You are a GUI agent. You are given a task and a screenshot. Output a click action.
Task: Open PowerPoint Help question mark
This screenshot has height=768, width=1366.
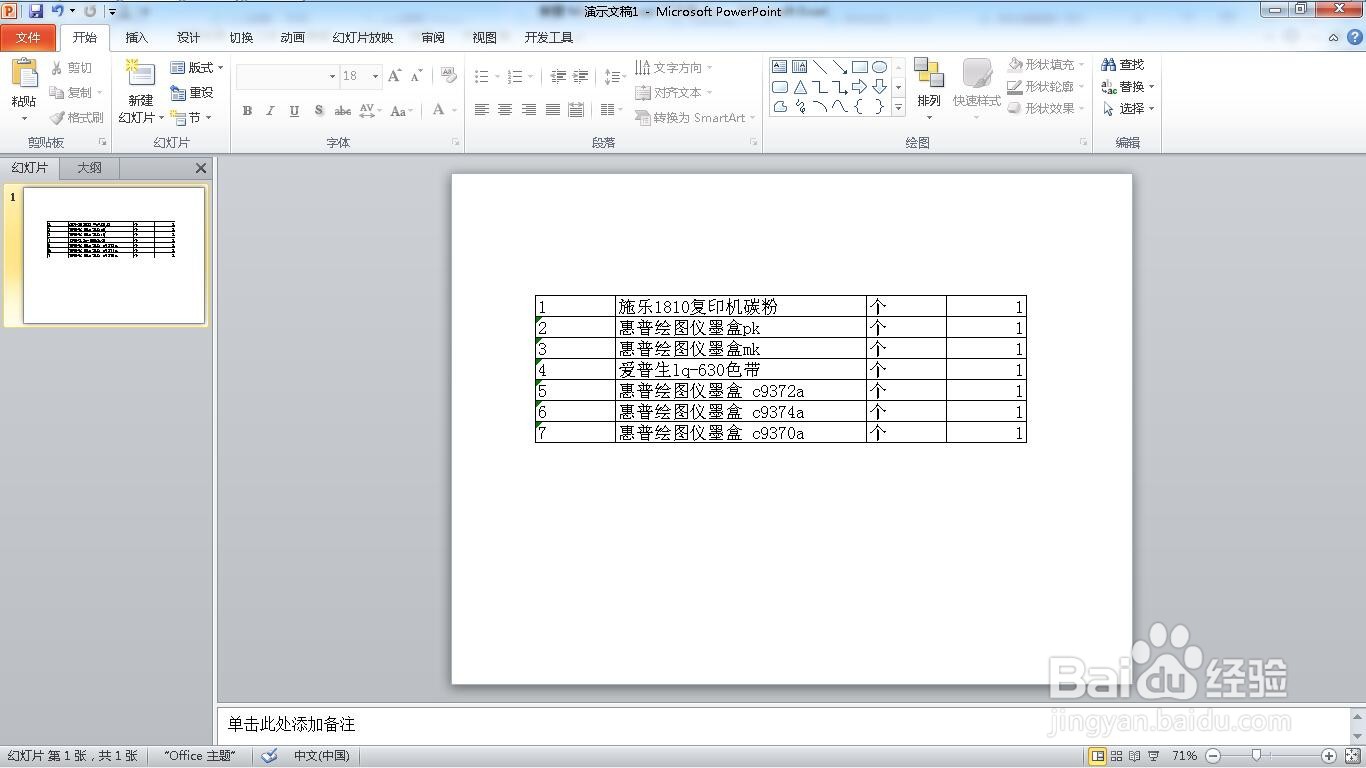(x=1355, y=37)
